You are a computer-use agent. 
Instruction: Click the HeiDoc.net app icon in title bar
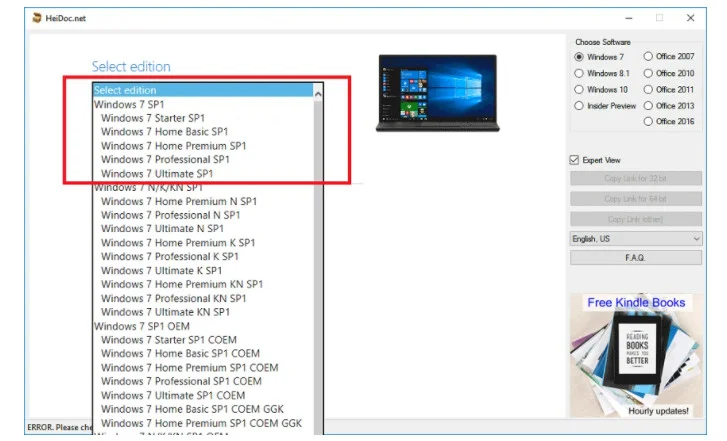37,18
